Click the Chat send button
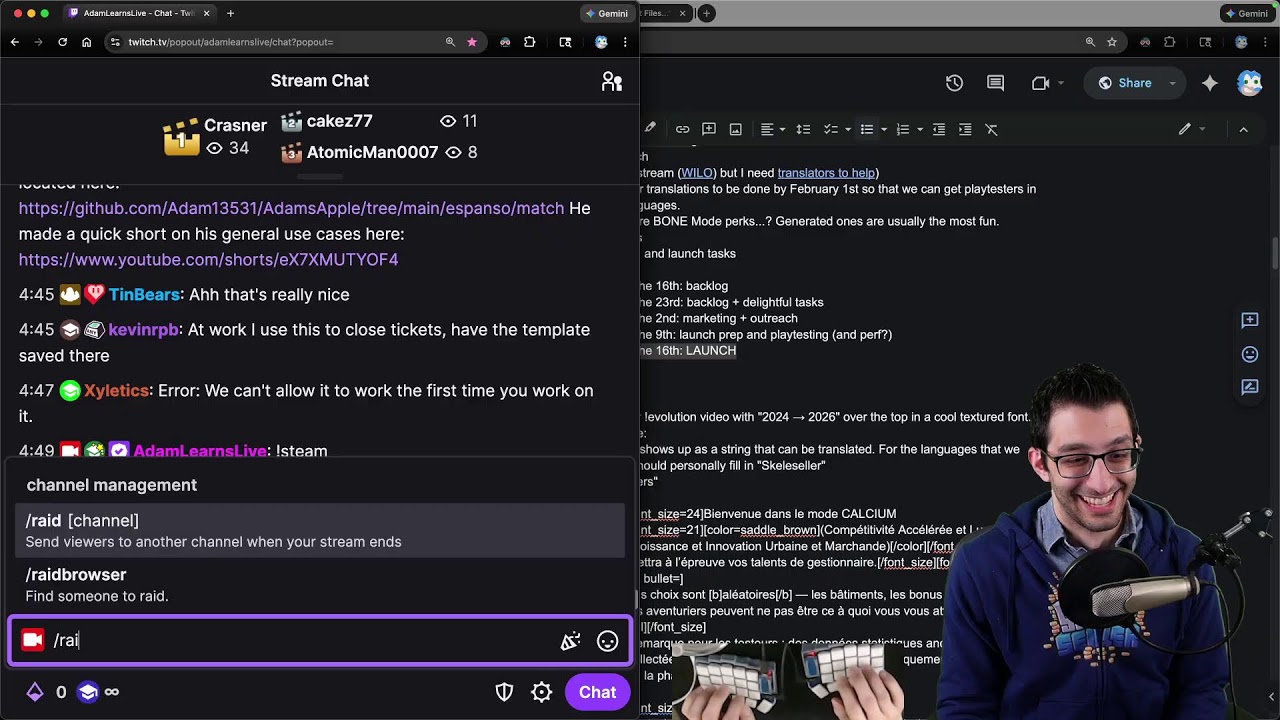The height and width of the screenshot is (720, 1280). tap(597, 692)
